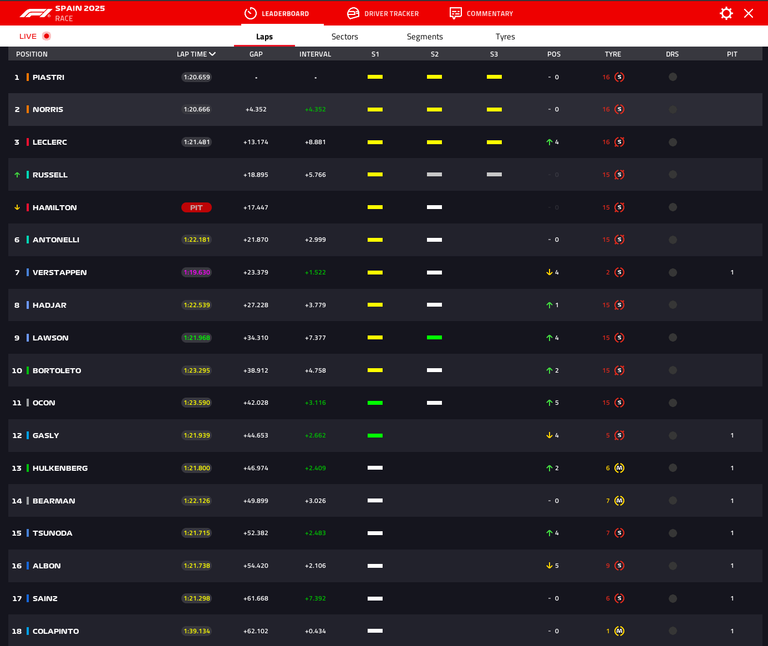The width and height of the screenshot is (768, 646).
Task: Click the helmet icon beside Driver Tracker
Action: tap(353, 13)
